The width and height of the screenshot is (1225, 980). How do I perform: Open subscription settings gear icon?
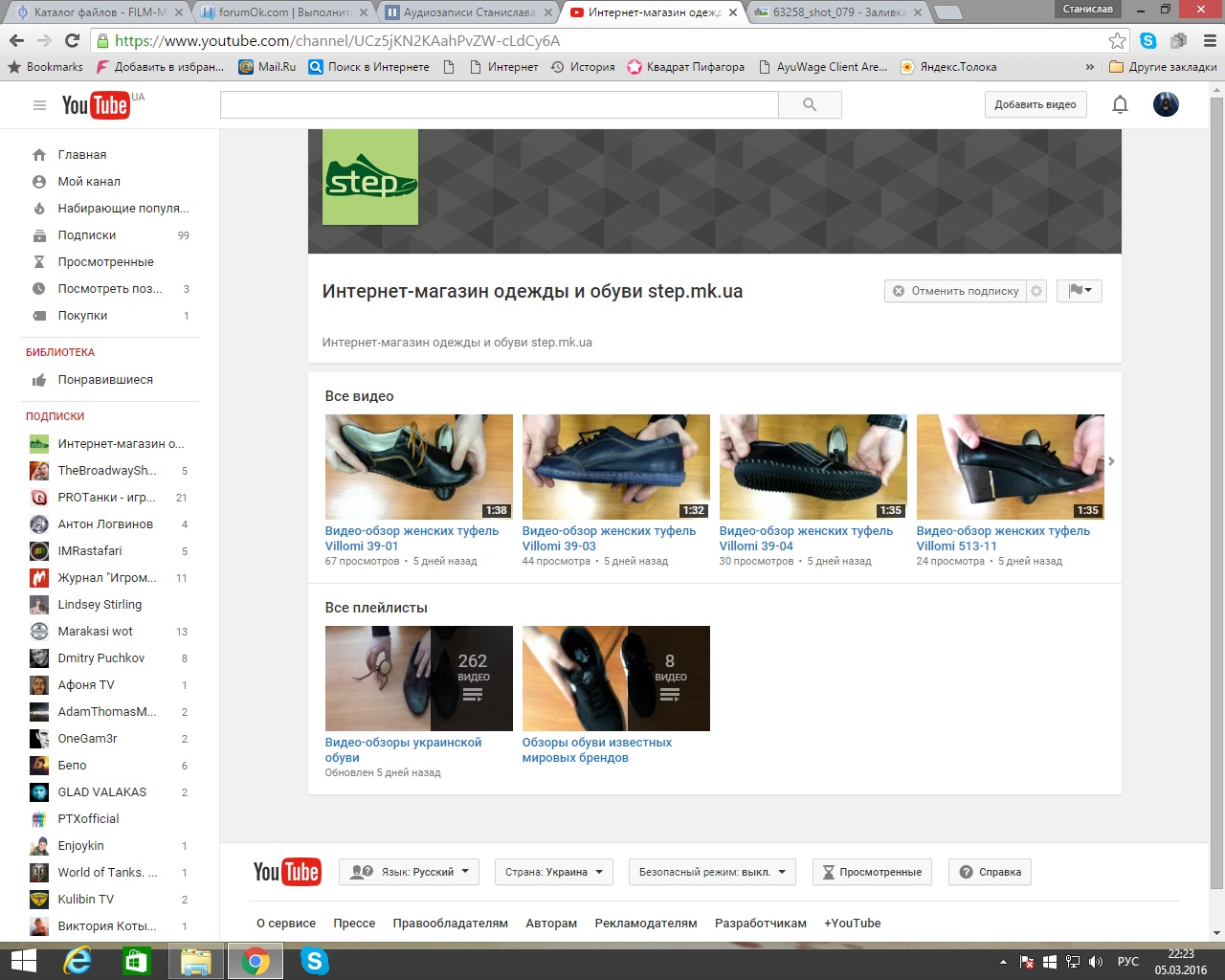point(1036,291)
